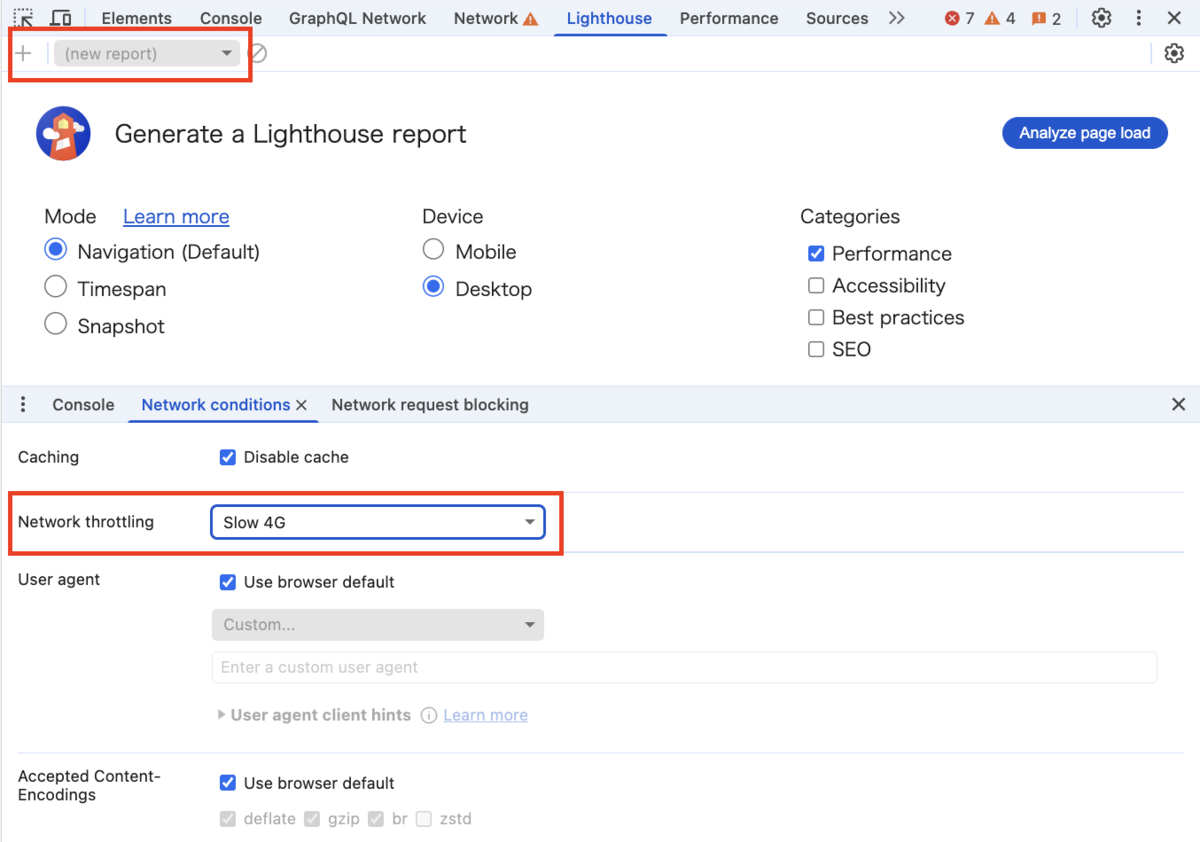Enable the SEO category

816,350
